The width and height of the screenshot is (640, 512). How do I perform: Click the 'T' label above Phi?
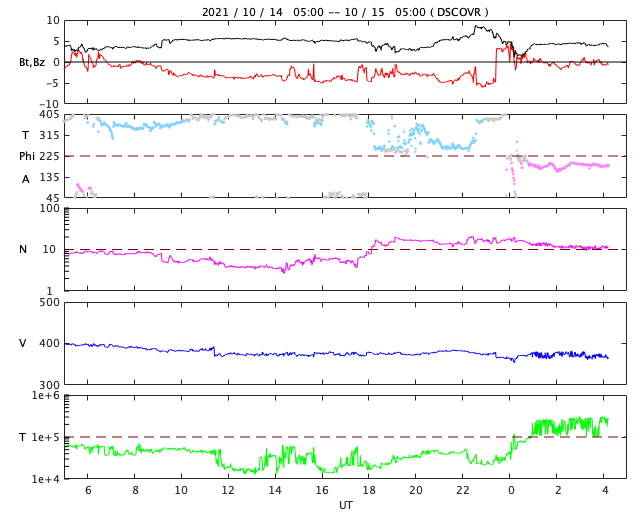[x=25, y=135]
